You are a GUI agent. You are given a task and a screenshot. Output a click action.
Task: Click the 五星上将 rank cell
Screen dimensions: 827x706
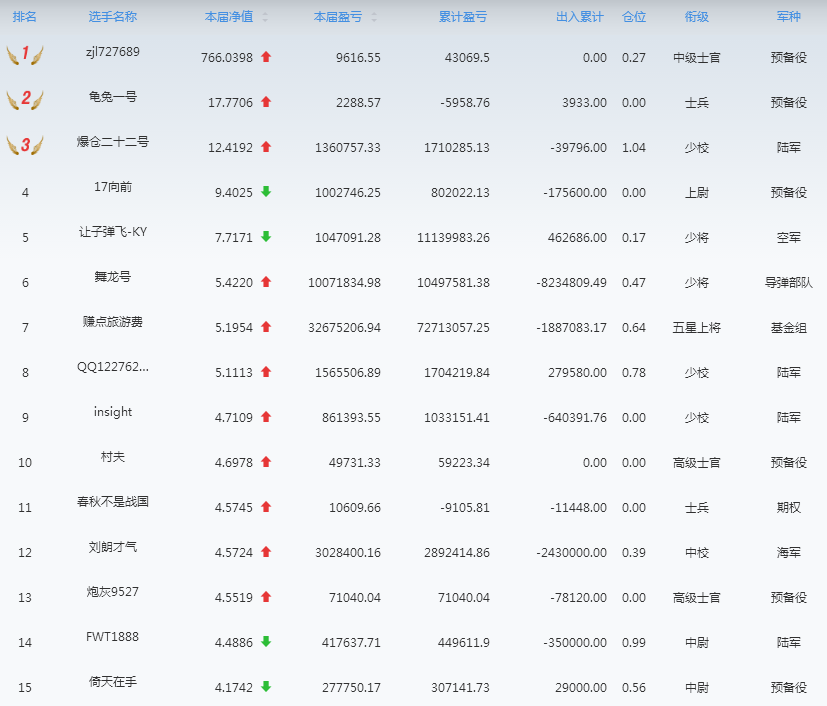pos(696,327)
